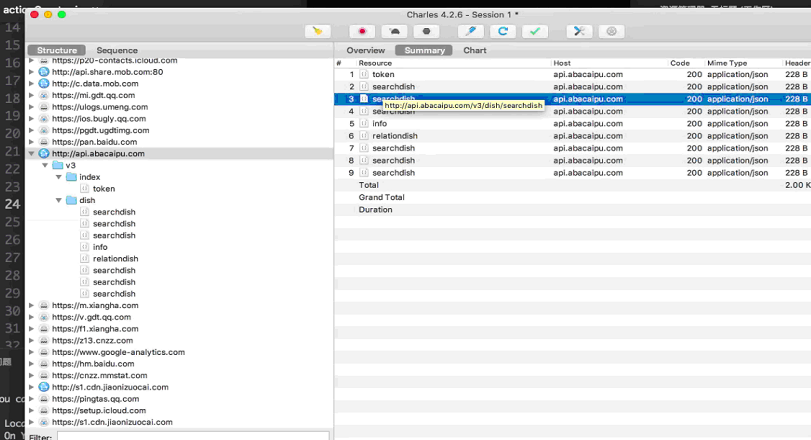Image resolution: width=811 pixels, height=440 pixels.
Task: Expand the c.data.mob.com node
Action: (x=32, y=84)
